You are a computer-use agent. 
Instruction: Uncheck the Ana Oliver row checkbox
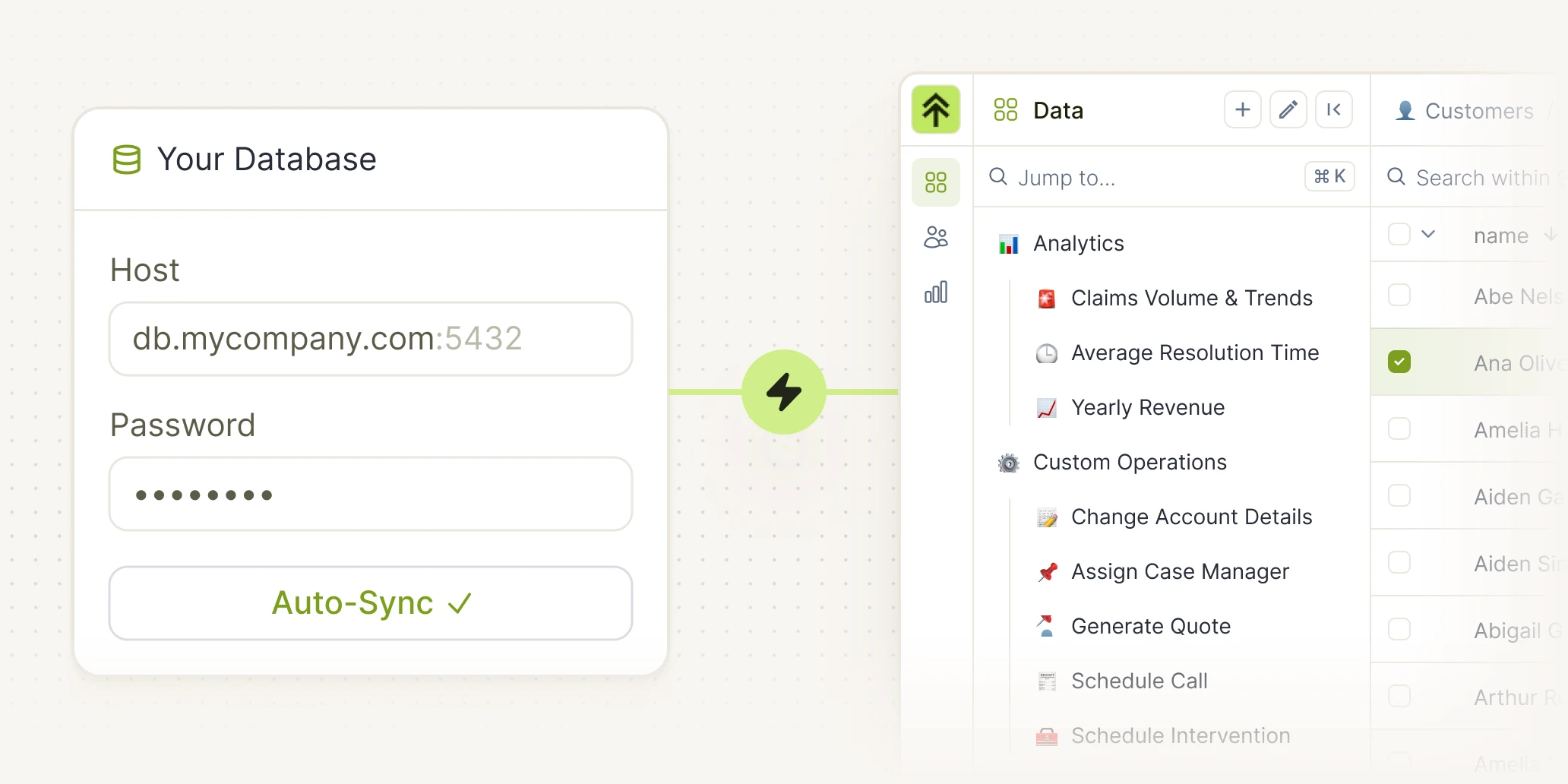(x=1399, y=362)
